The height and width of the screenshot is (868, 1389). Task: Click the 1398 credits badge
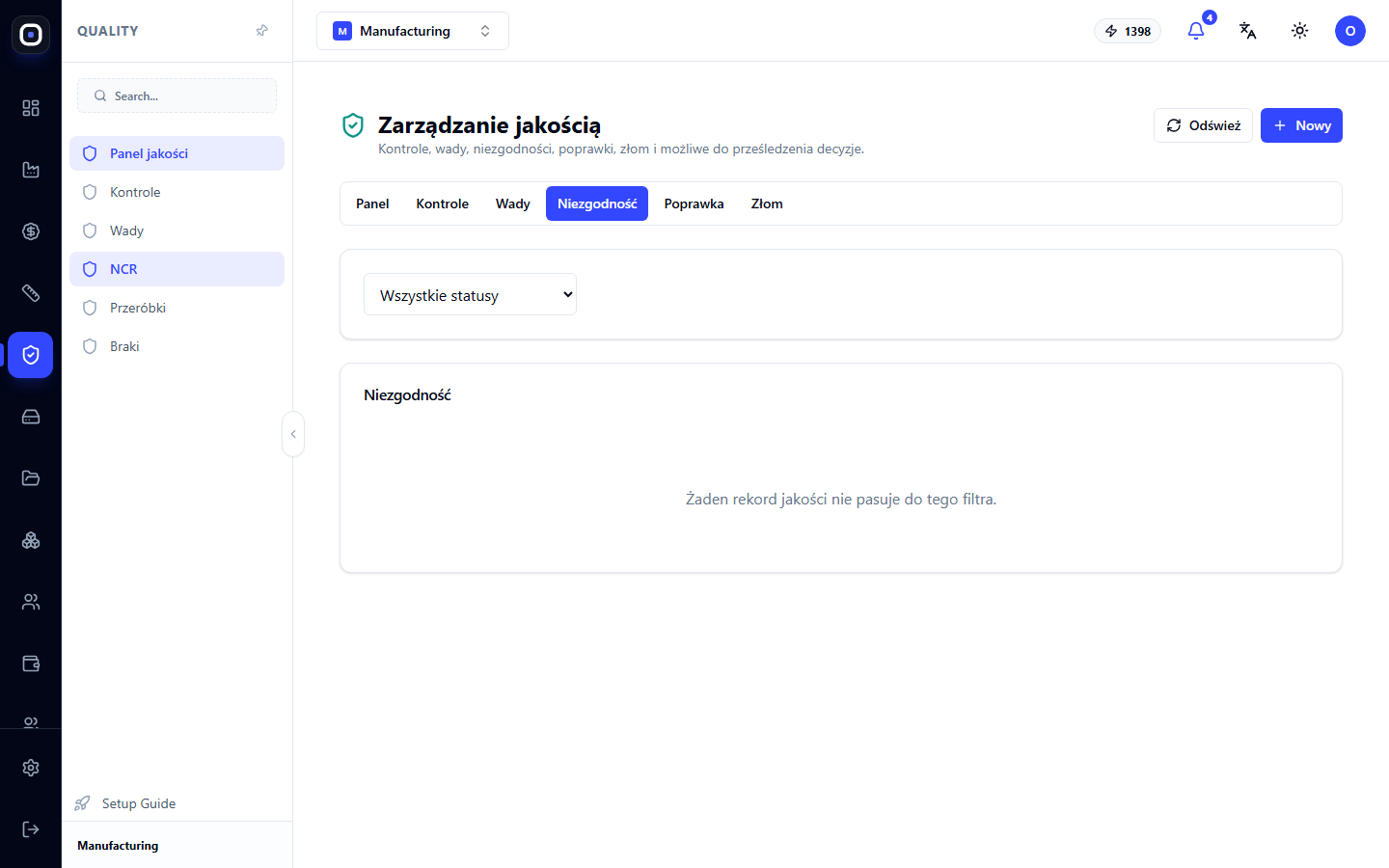coord(1128,31)
